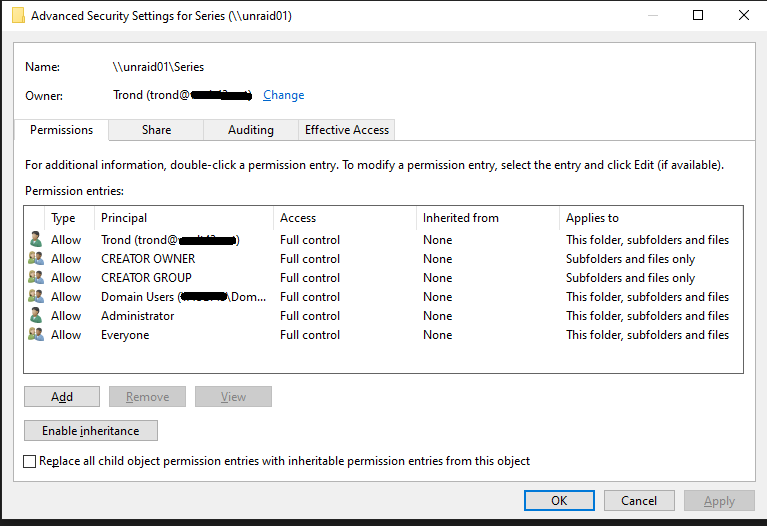Click the user icon beside the Trond entry

click(36, 239)
